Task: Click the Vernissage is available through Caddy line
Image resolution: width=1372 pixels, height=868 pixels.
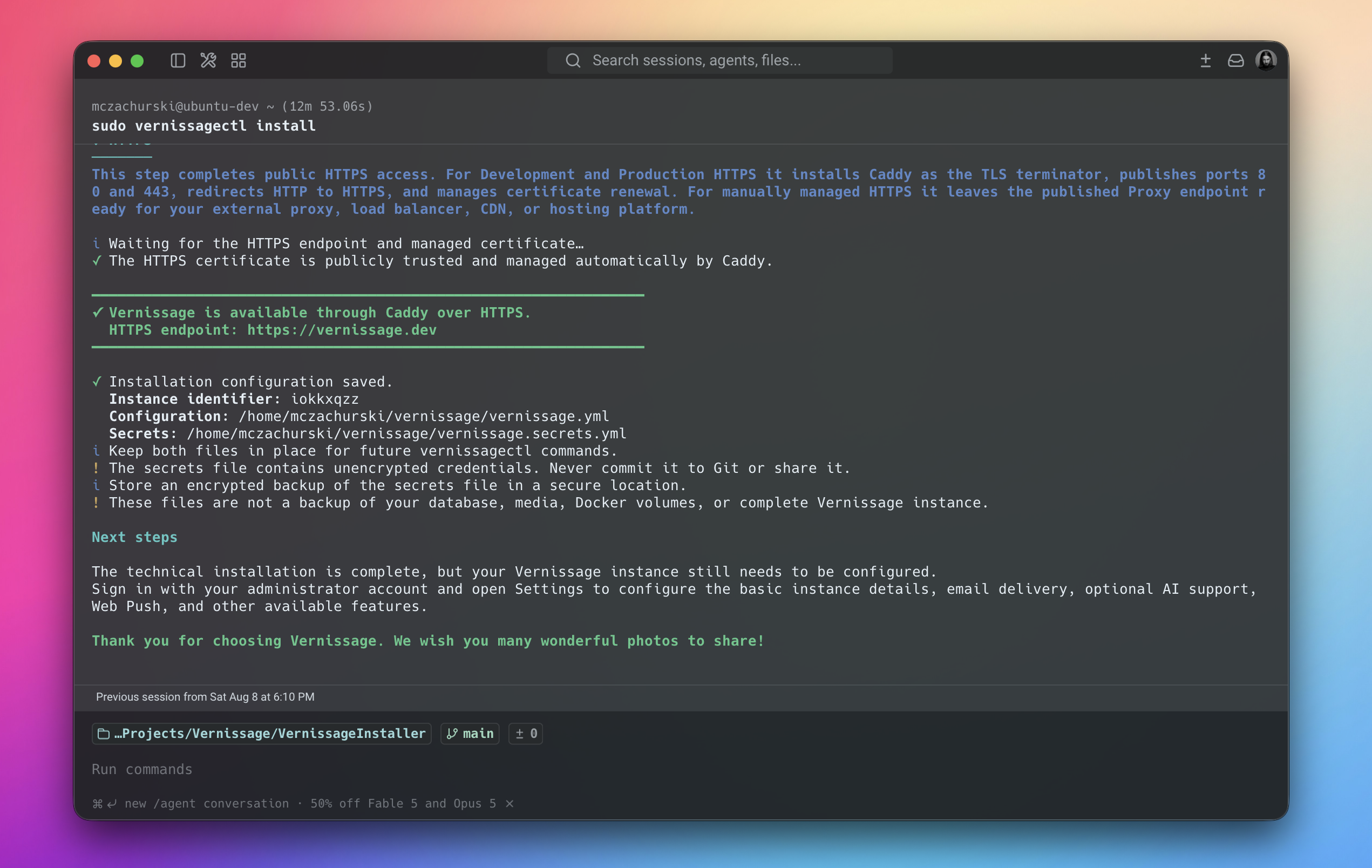Action: 320,313
